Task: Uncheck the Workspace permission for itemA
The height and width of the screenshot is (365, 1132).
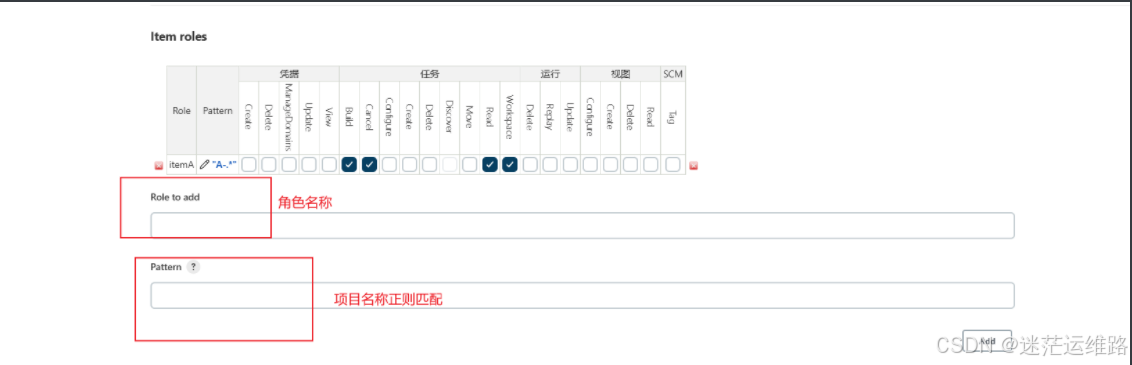Action: point(510,164)
